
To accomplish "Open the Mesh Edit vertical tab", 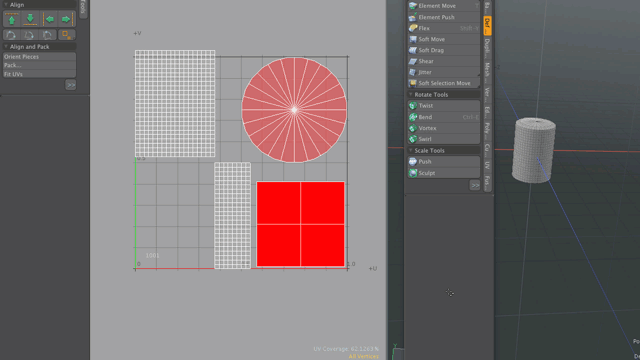I will [x=487, y=72].
